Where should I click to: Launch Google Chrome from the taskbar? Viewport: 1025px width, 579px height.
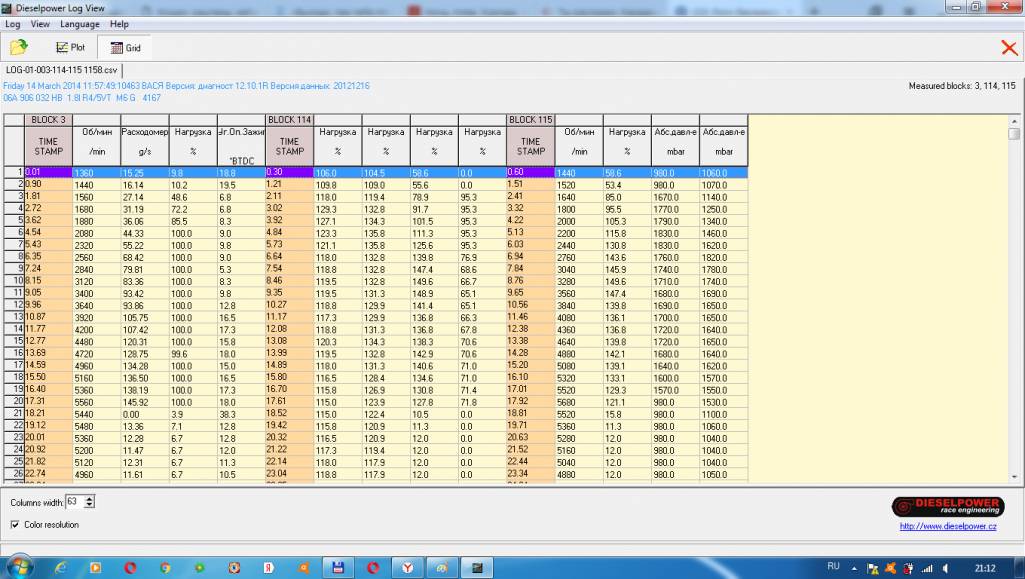tap(164, 567)
